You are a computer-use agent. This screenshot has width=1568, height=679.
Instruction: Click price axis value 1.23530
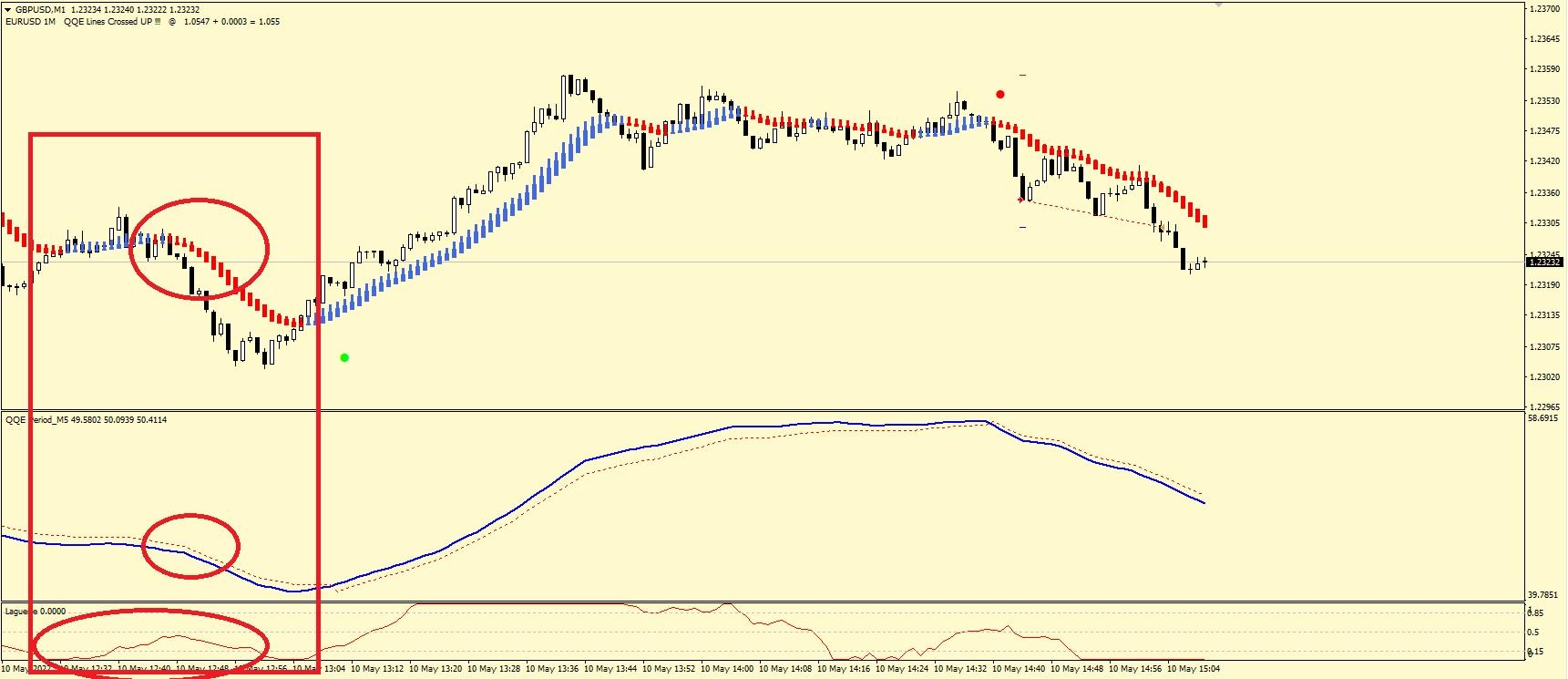pos(1544,101)
